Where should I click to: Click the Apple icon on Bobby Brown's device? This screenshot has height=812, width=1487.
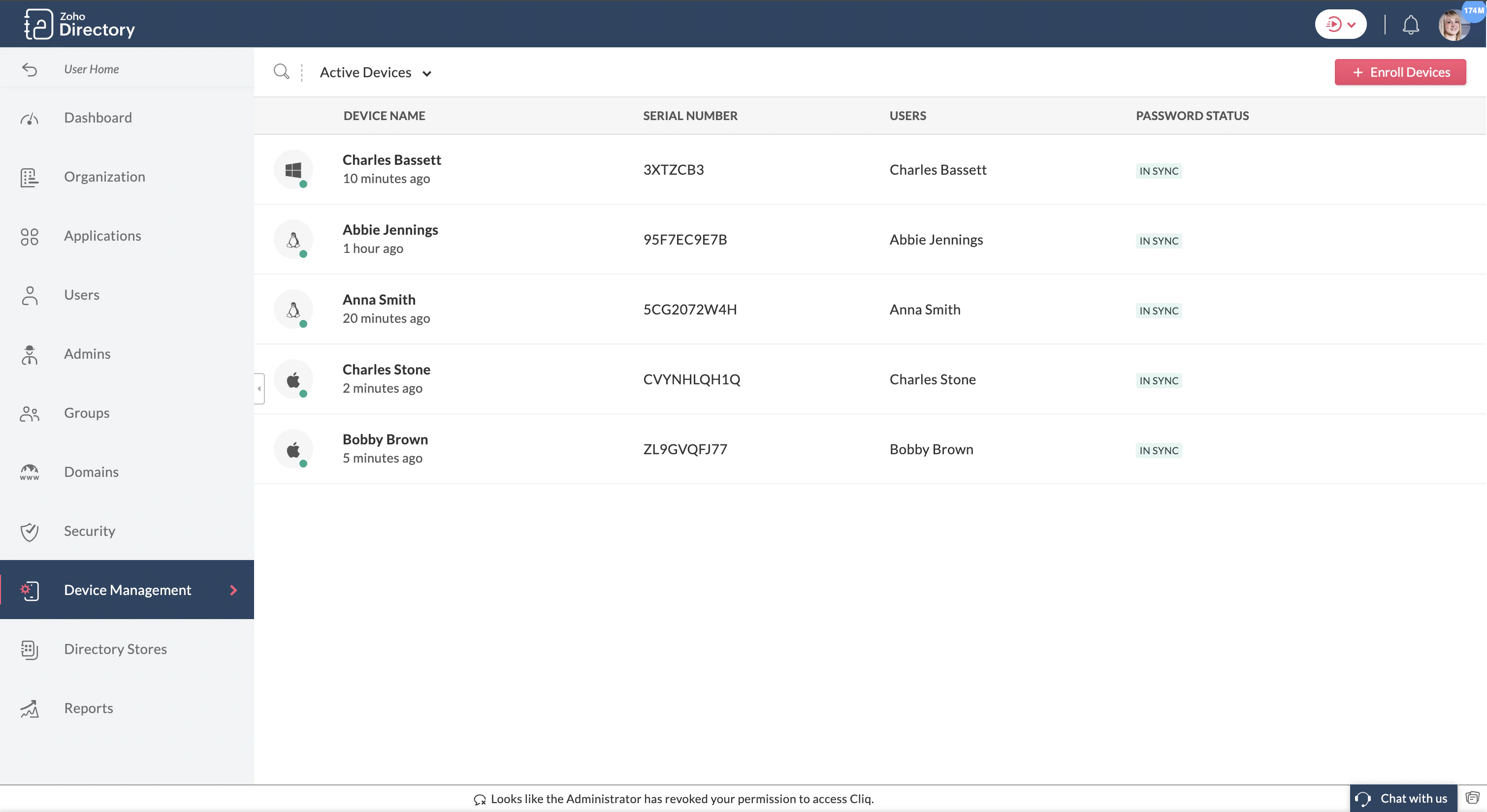(293, 448)
